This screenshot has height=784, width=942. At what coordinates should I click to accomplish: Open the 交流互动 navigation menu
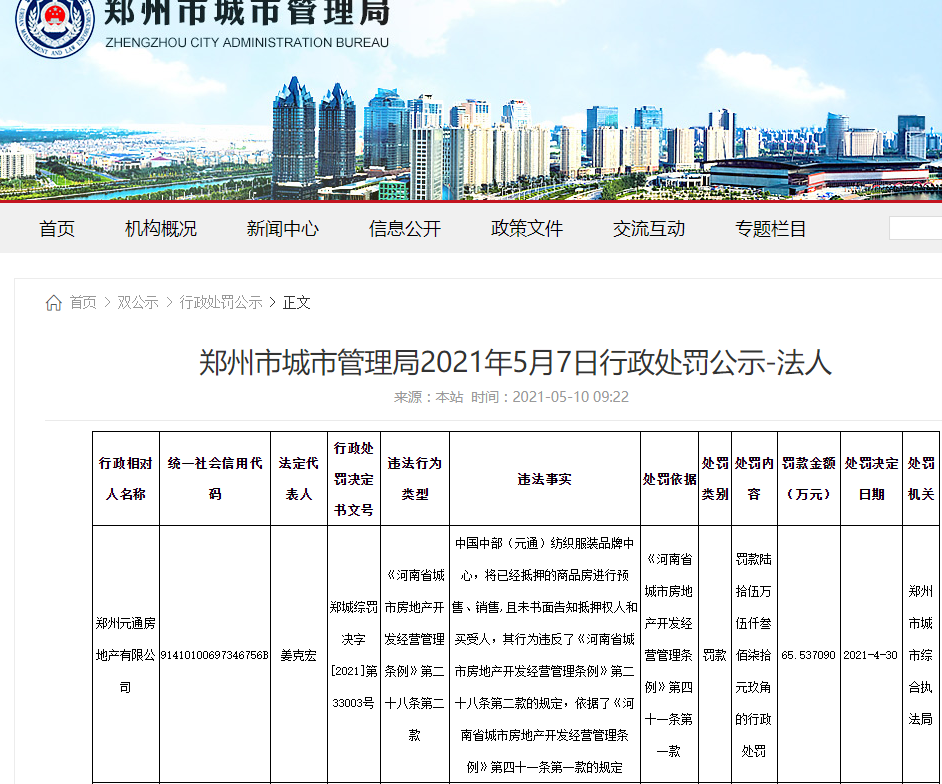pyautogui.click(x=648, y=228)
